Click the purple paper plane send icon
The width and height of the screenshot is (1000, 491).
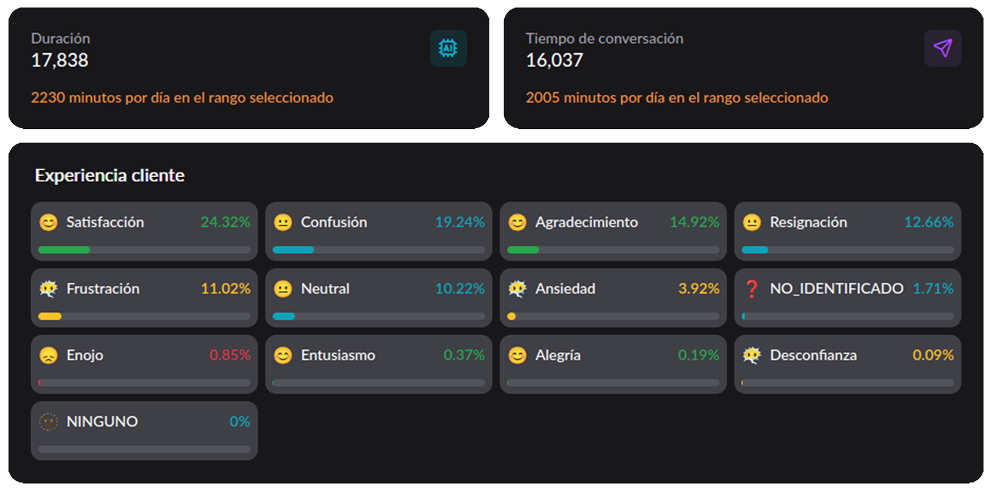coord(943,48)
